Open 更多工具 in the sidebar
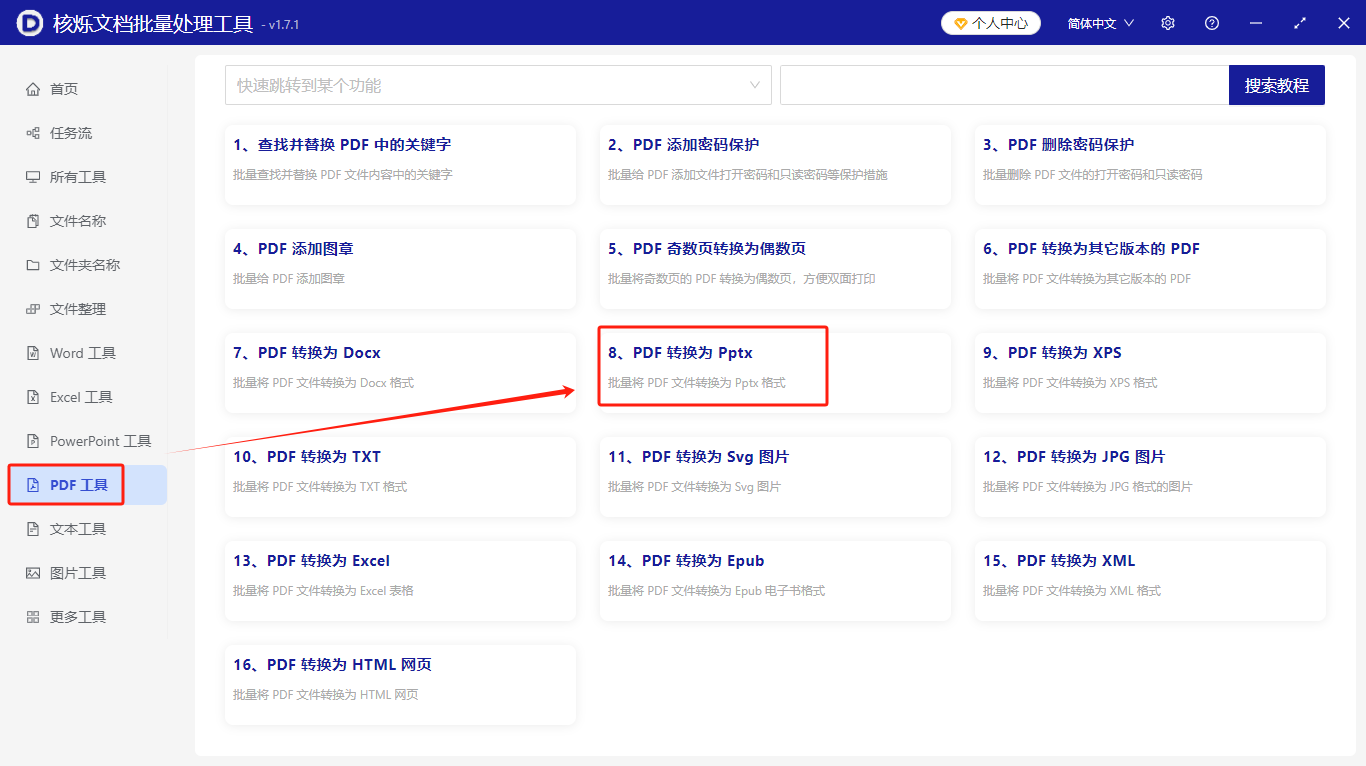 coord(84,617)
